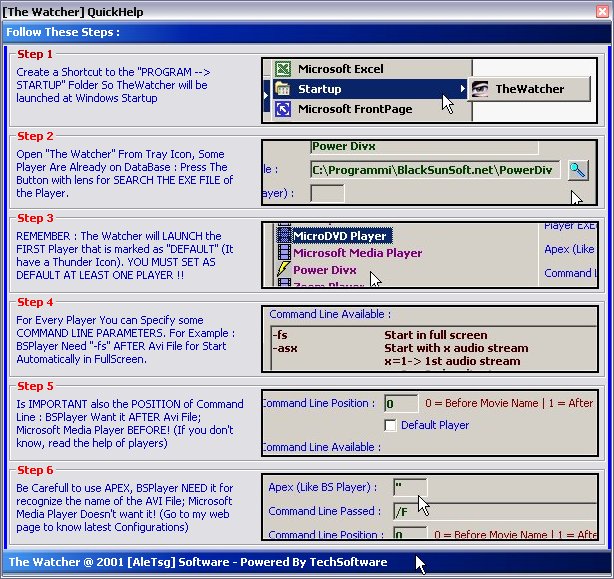
Task: Click the Power Divx name field
Action: 424,147
